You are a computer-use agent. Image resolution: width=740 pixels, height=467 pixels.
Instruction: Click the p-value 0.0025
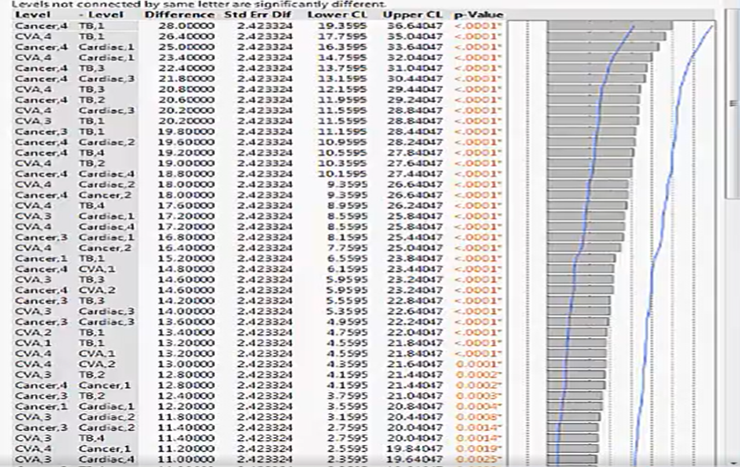[479, 459]
